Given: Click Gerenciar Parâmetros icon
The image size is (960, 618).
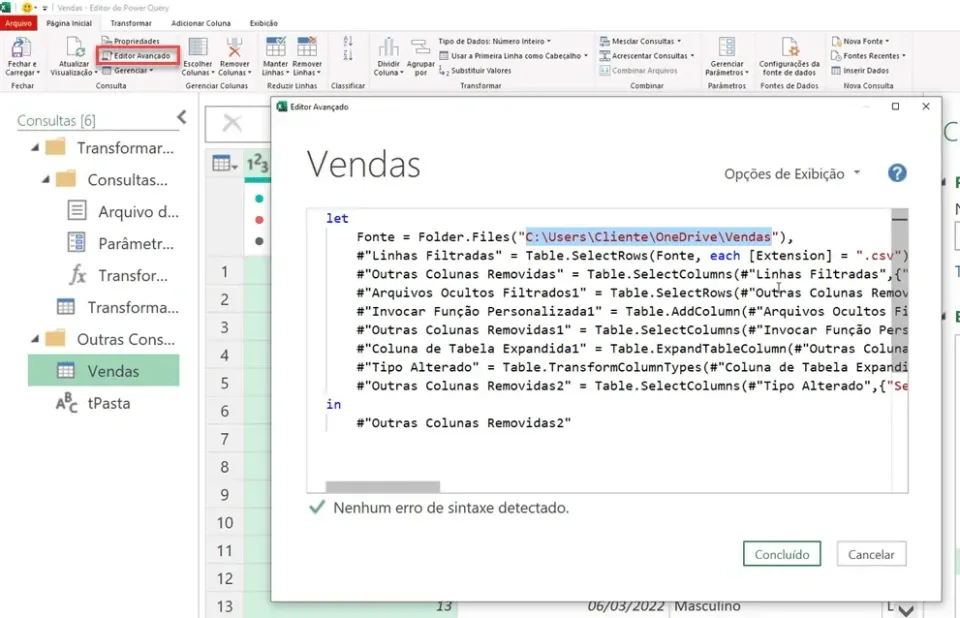Looking at the screenshot, I should pos(727,48).
